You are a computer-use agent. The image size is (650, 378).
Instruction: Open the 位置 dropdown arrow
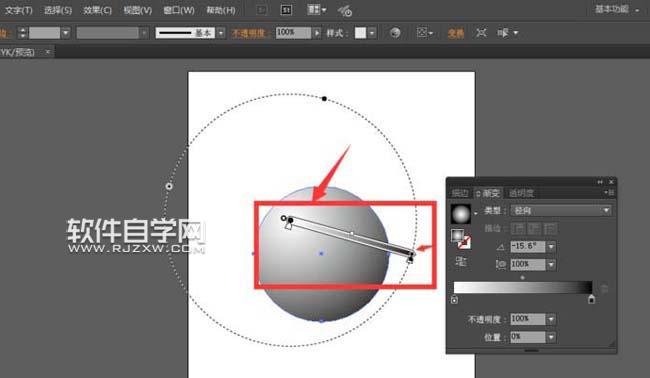[551, 337]
